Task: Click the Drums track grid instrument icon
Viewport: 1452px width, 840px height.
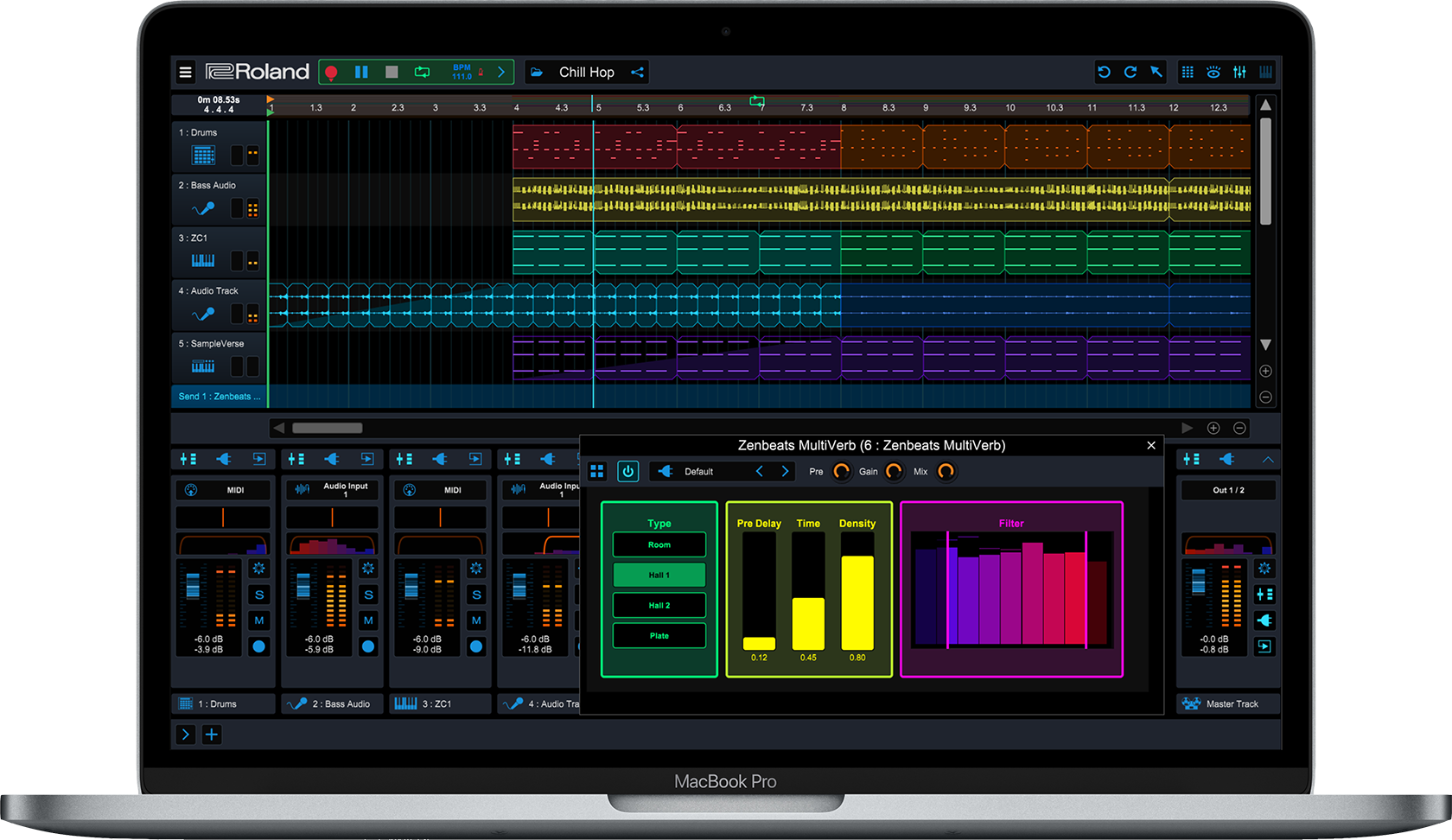Action: pyautogui.click(x=202, y=156)
